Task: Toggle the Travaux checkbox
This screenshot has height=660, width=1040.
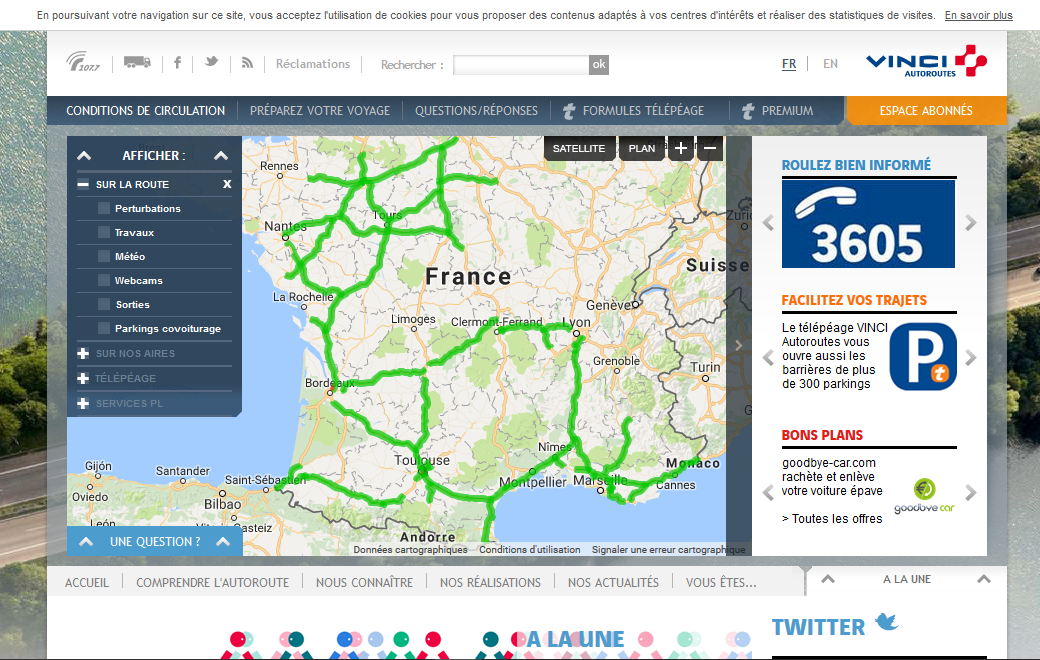Action: click(x=103, y=232)
